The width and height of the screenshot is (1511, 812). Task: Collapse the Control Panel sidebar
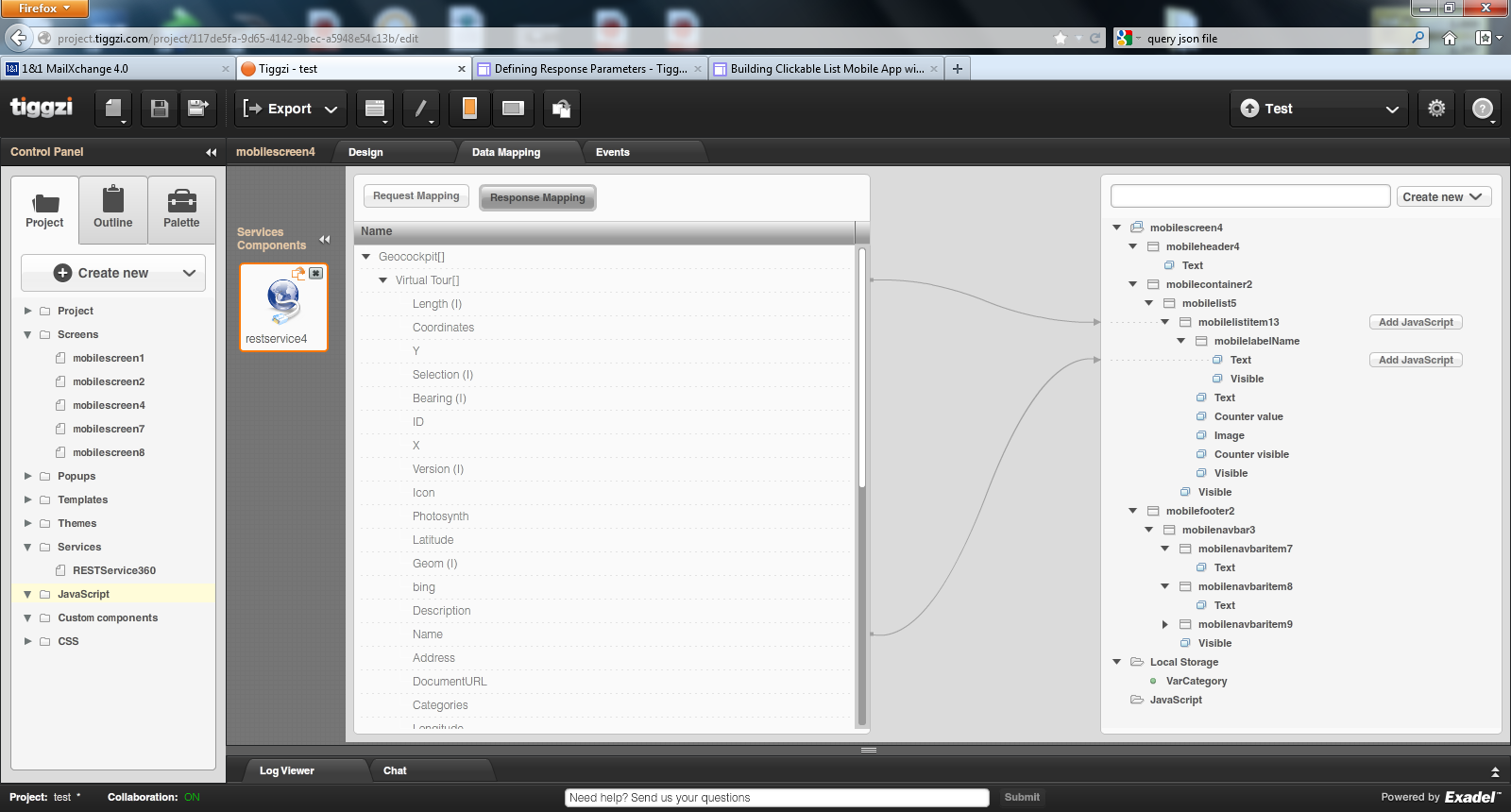coord(211,152)
